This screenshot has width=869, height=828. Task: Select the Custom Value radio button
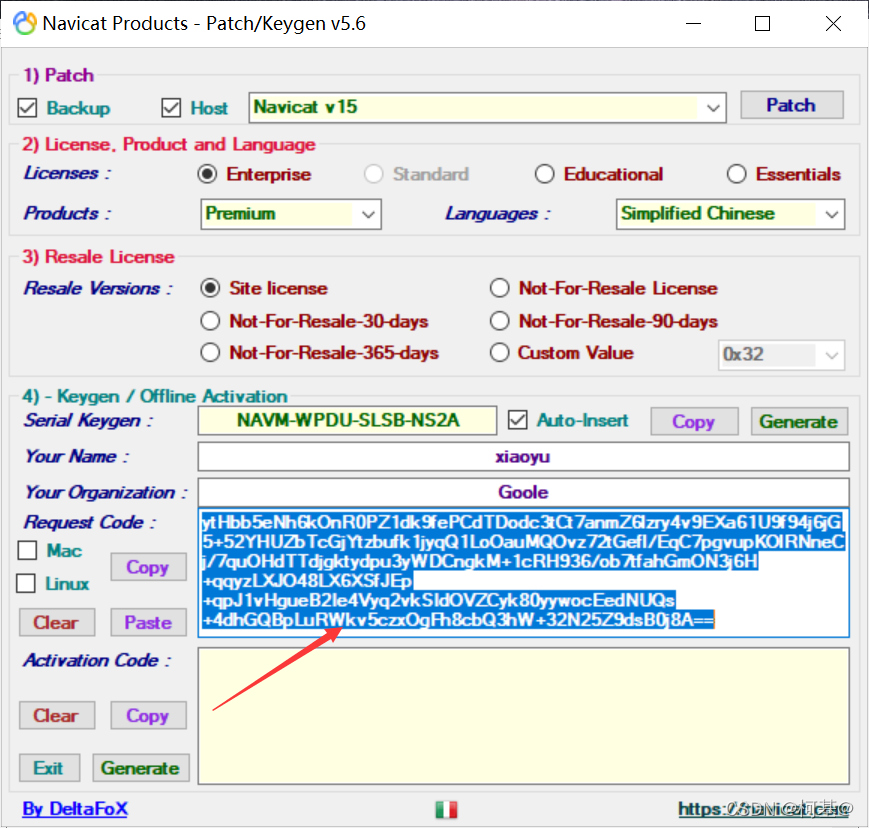499,352
